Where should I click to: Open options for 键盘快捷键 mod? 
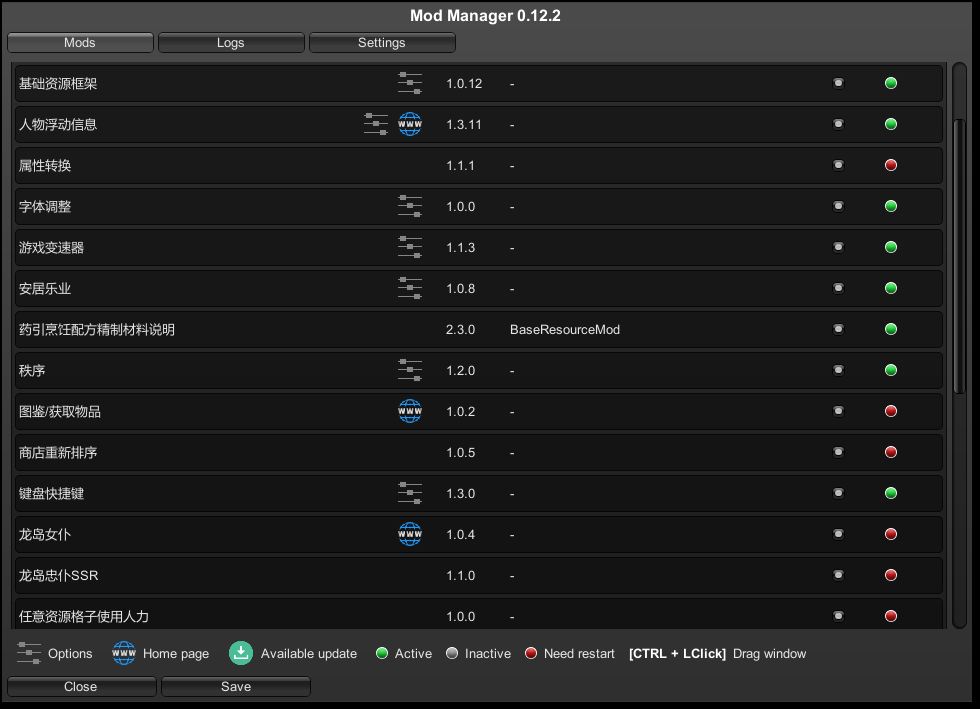pos(410,493)
